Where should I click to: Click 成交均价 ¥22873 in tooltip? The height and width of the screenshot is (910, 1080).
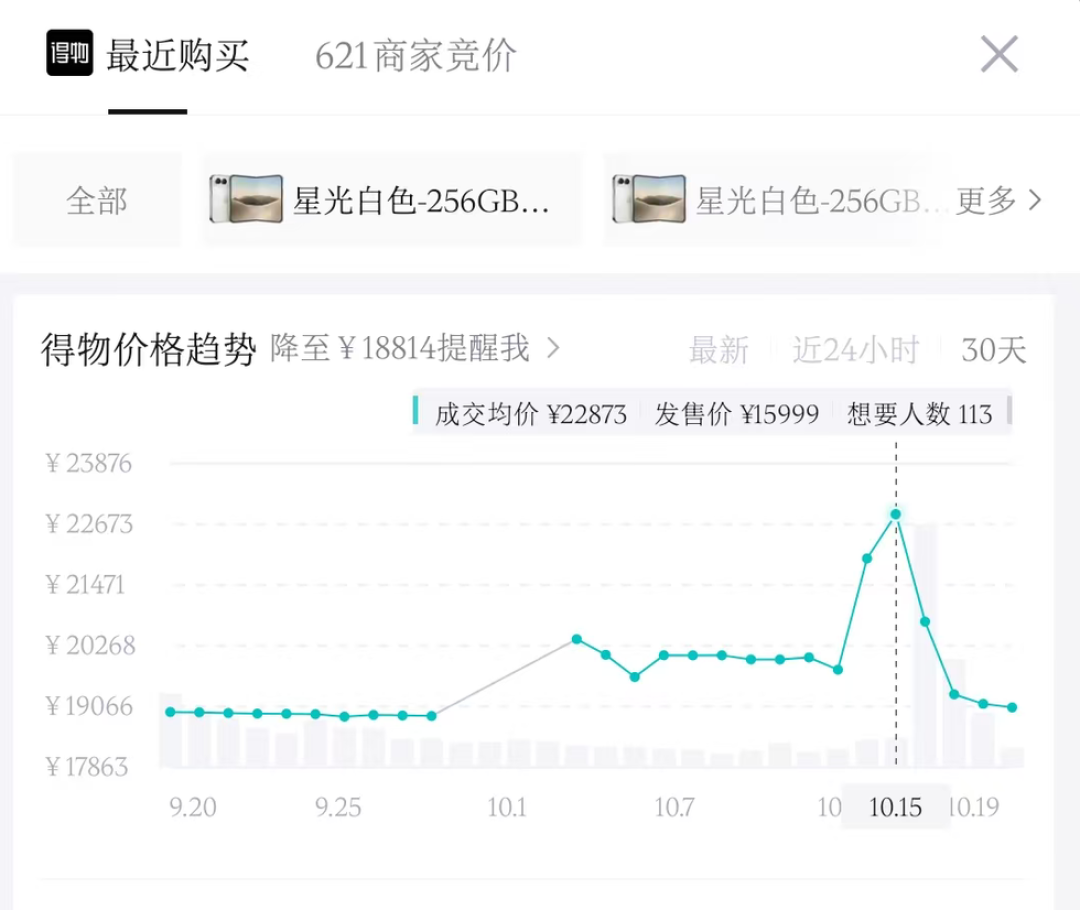point(530,414)
